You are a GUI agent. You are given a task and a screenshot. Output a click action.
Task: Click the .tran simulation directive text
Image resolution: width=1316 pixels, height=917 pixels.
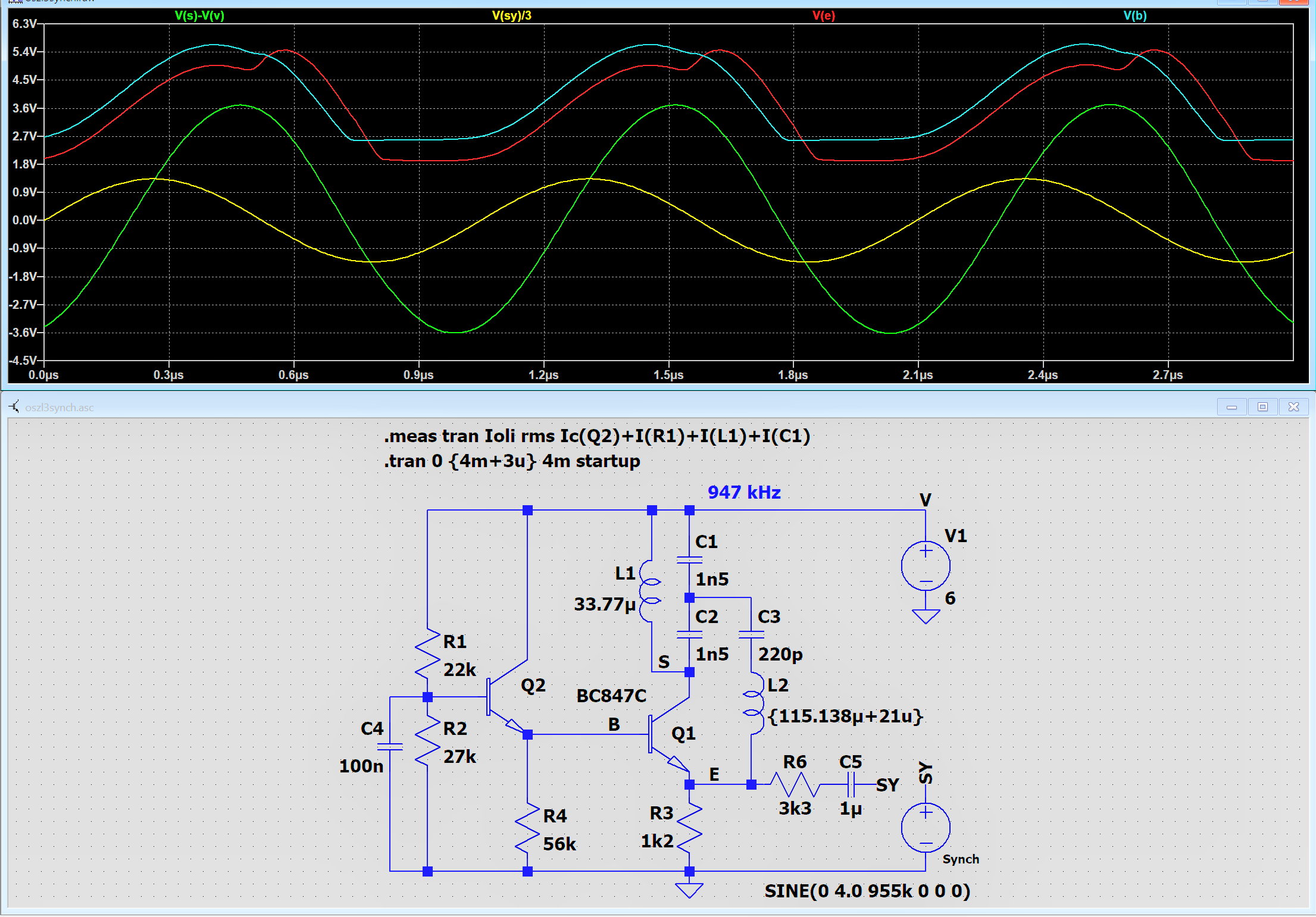coord(512,461)
